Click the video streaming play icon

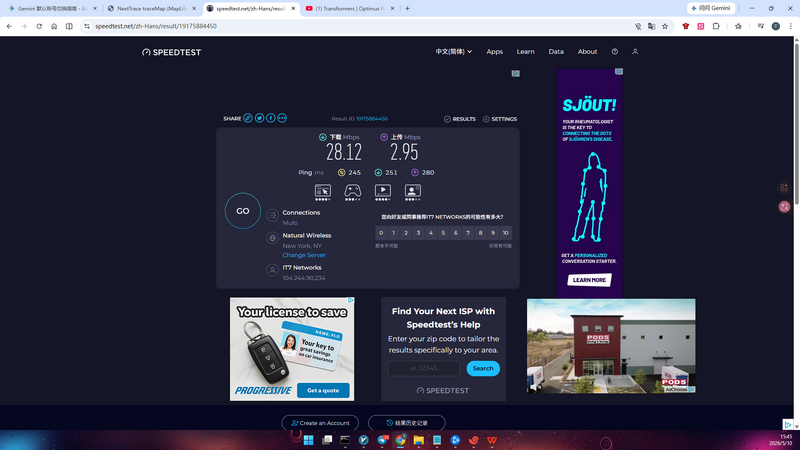(383, 191)
